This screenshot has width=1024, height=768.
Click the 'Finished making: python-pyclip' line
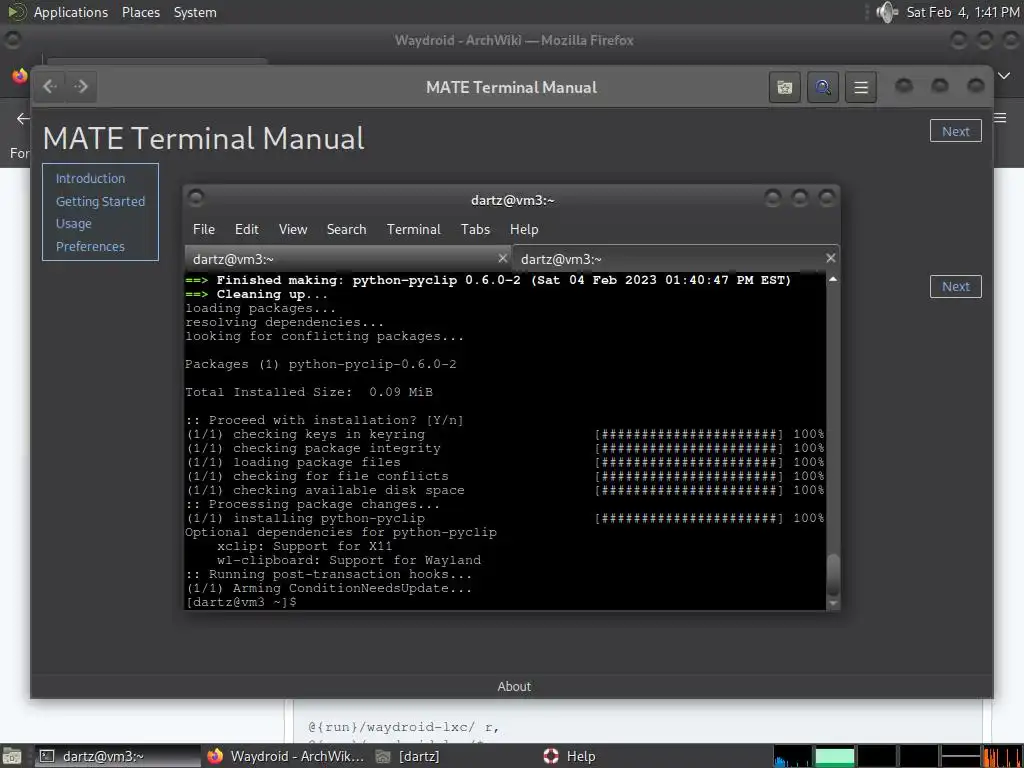[x=488, y=280]
